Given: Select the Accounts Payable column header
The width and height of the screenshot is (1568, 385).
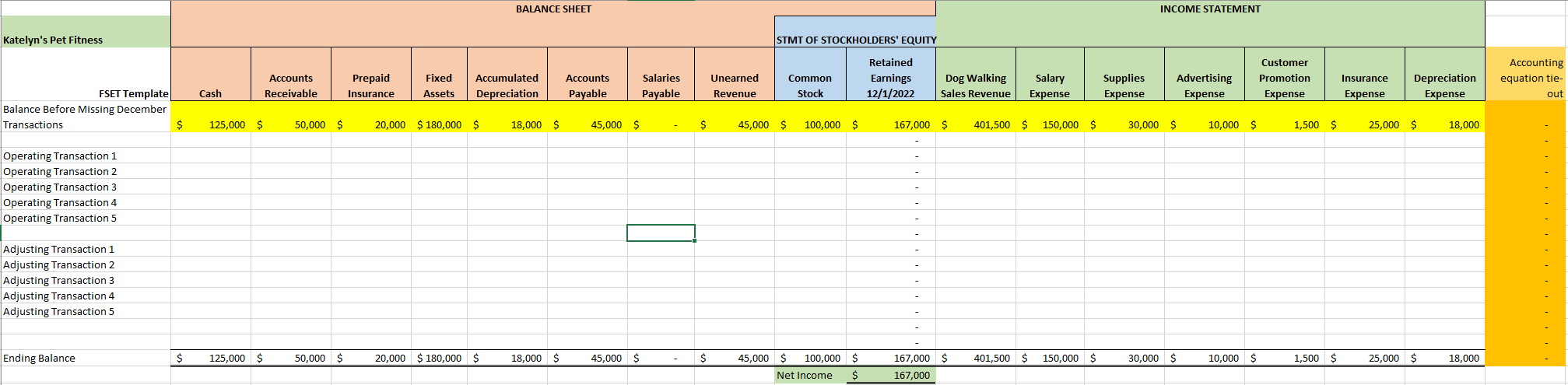Looking at the screenshot, I should 588,74.
